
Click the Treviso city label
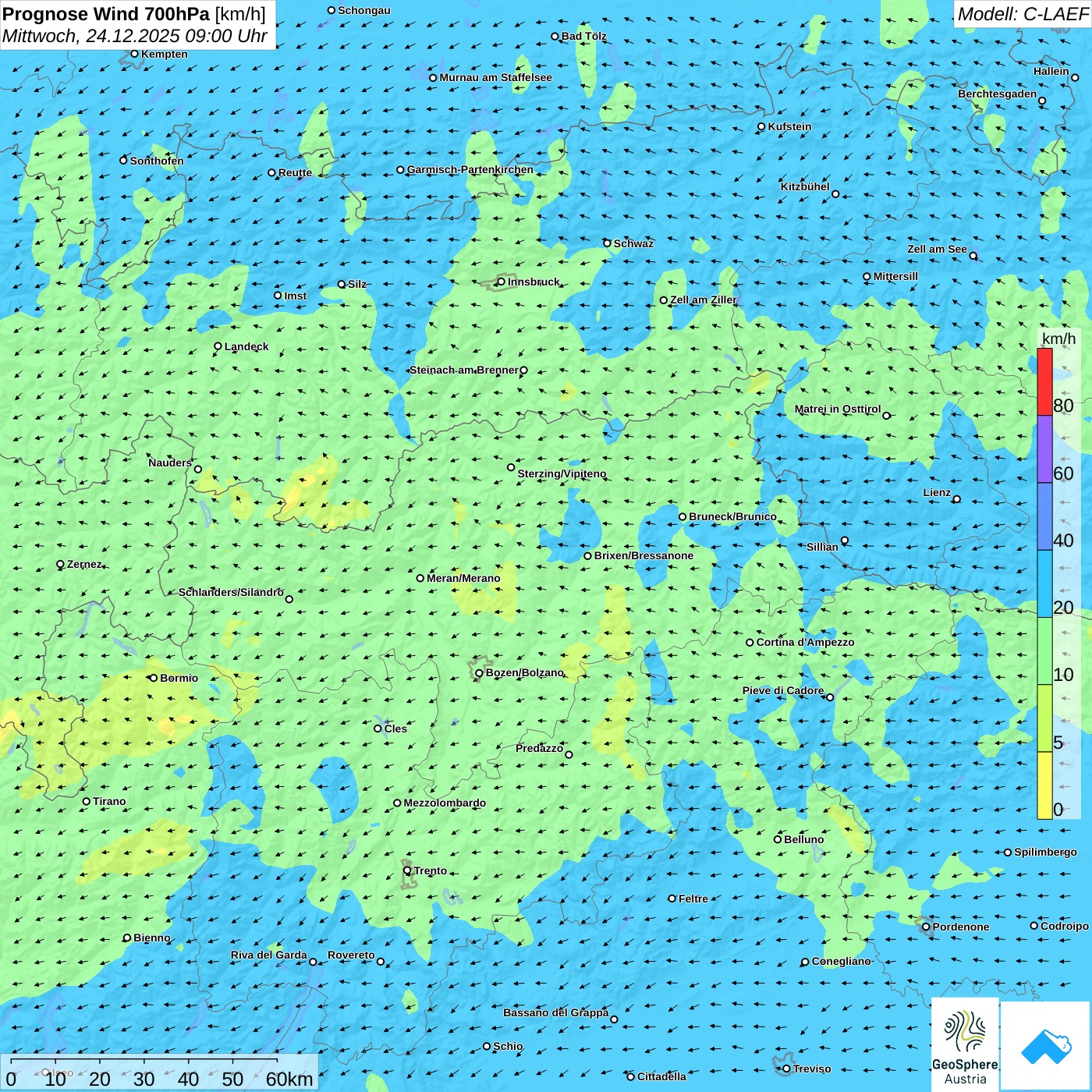812,1069
